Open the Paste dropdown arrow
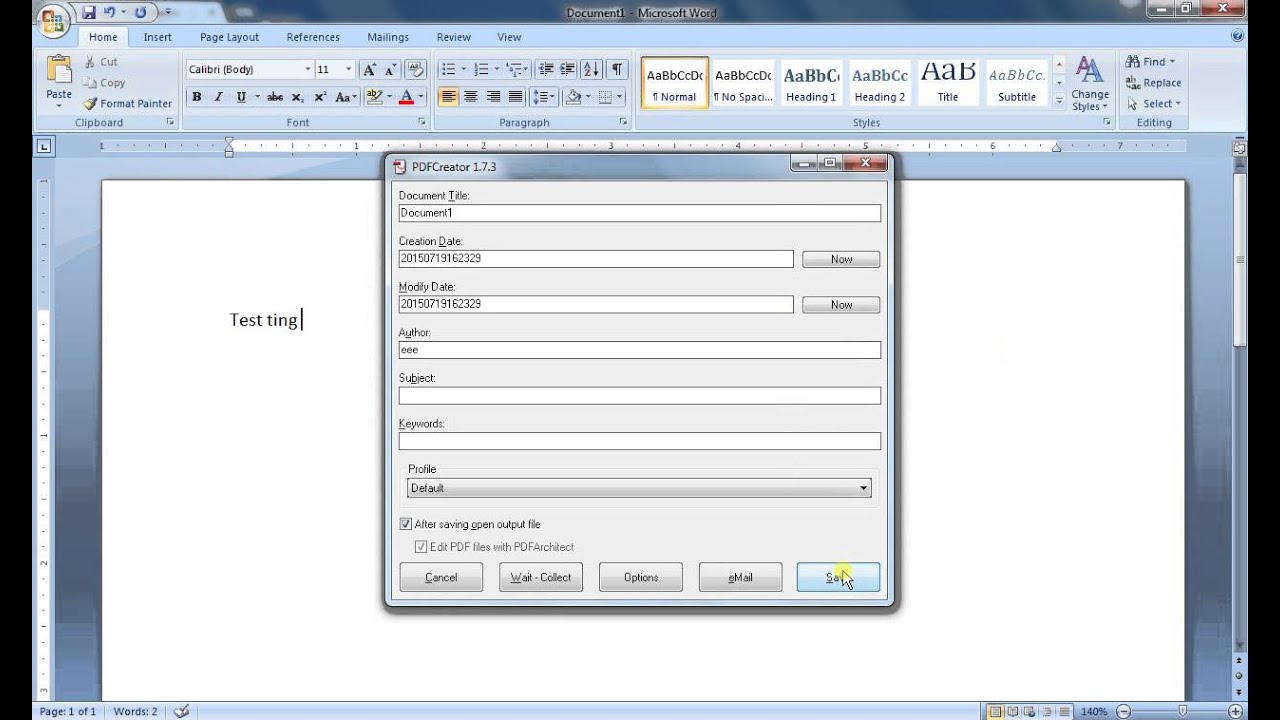The height and width of the screenshot is (720, 1280). [59, 105]
